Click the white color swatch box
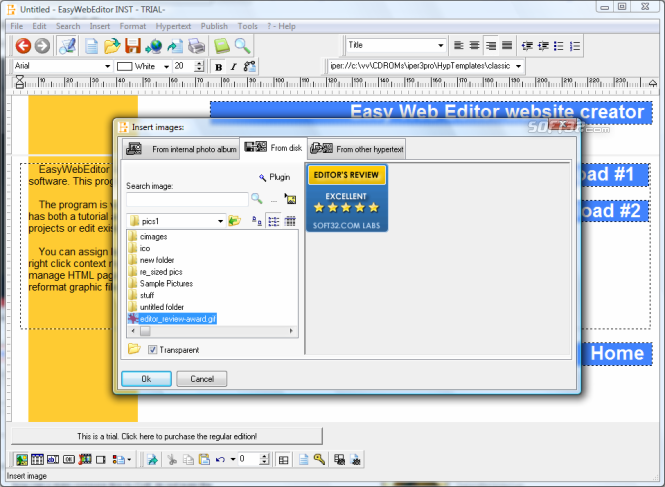Viewport: 665px width, 487px height. click(x=124, y=67)
